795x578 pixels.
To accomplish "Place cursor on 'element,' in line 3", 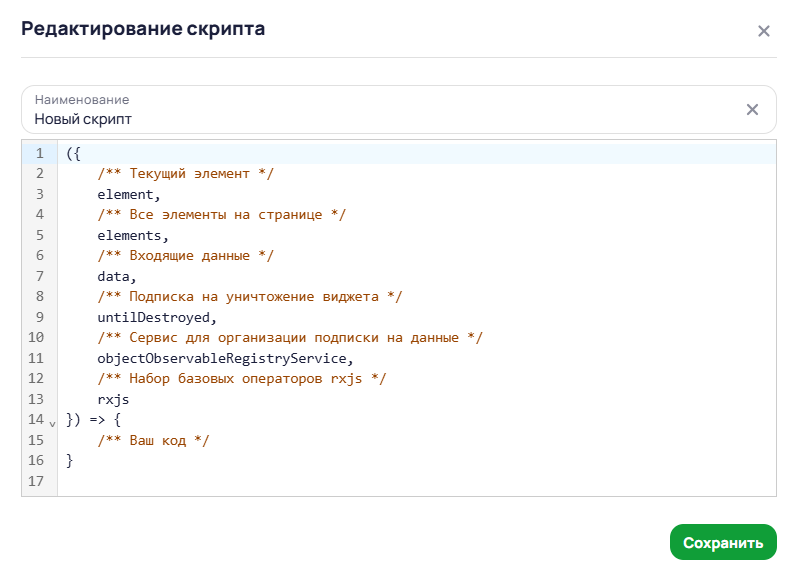I will click(129, 194).
